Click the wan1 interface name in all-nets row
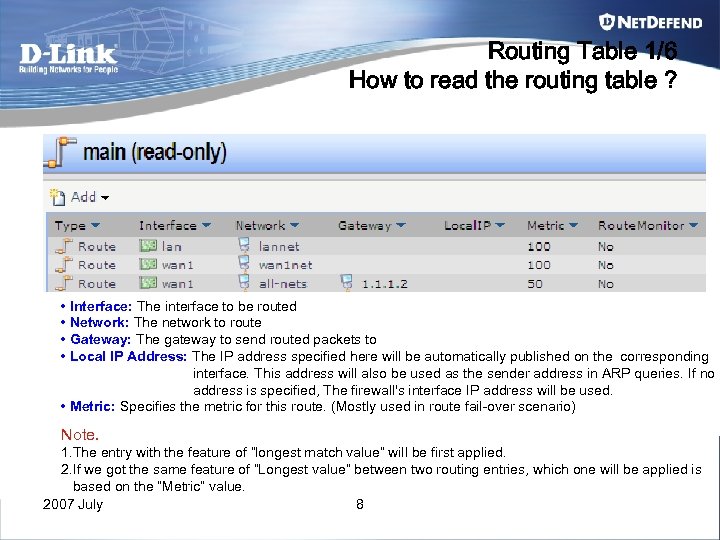Image resolution: width=720 pixels, height=540 pixels. 177,284
